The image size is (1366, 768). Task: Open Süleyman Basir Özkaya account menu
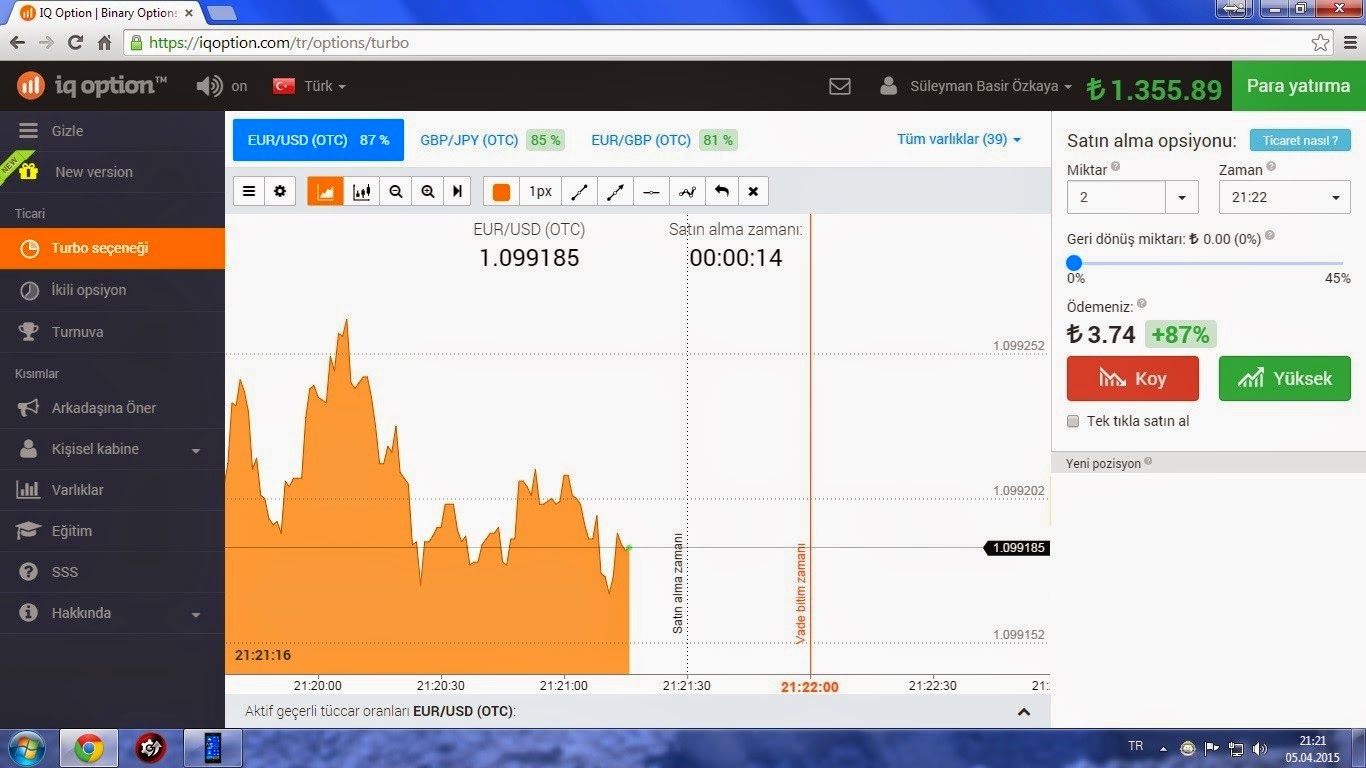point(975,86)
